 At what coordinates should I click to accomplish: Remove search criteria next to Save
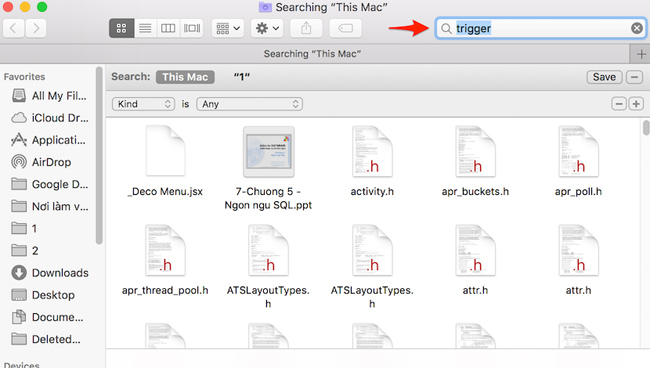pos(634,77)
